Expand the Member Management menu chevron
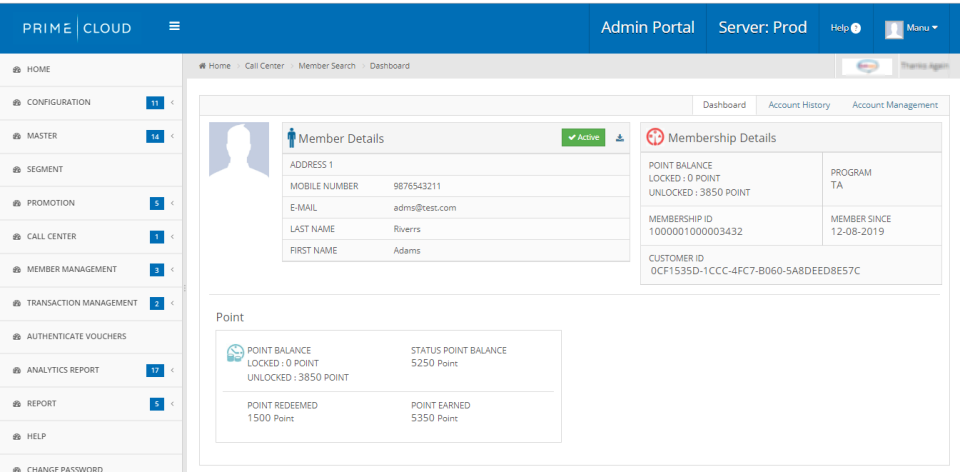 (x=173, y=270)
